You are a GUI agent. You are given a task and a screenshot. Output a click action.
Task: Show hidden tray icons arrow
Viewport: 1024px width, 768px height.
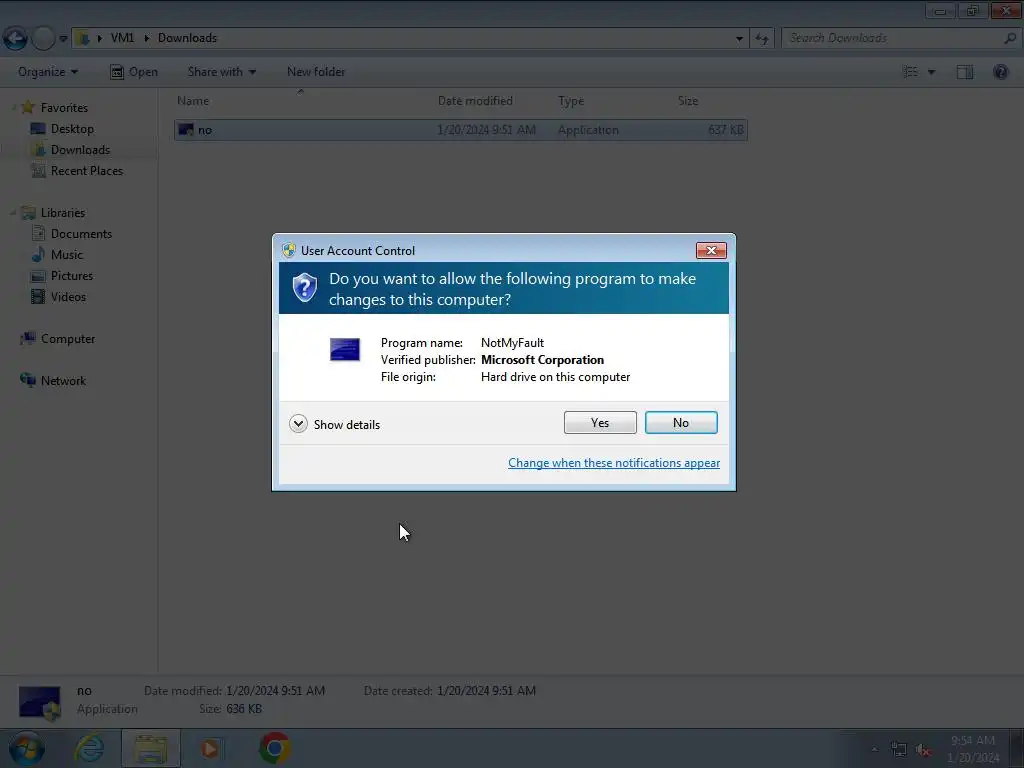coord(874,750)
